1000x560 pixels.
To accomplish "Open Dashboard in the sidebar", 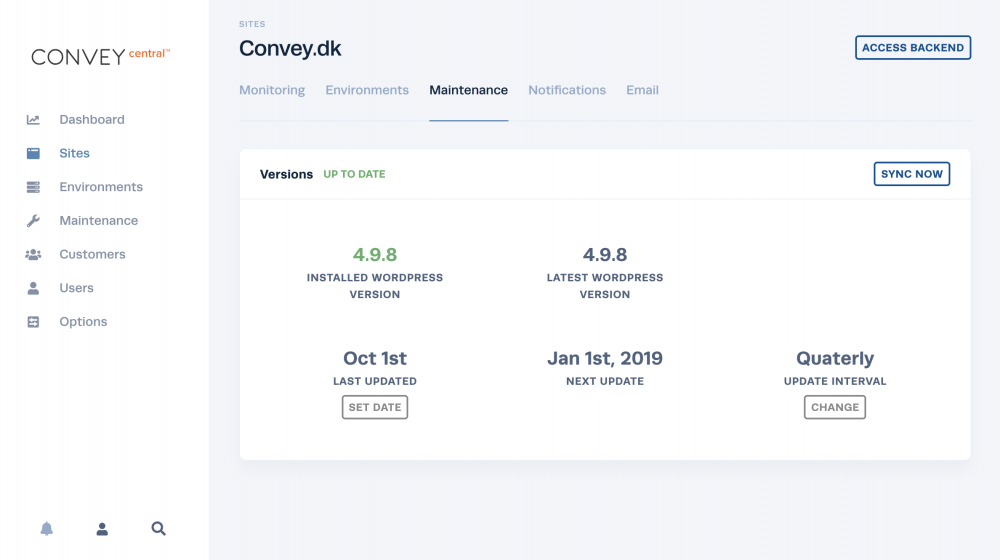I will tap(92, 120).
